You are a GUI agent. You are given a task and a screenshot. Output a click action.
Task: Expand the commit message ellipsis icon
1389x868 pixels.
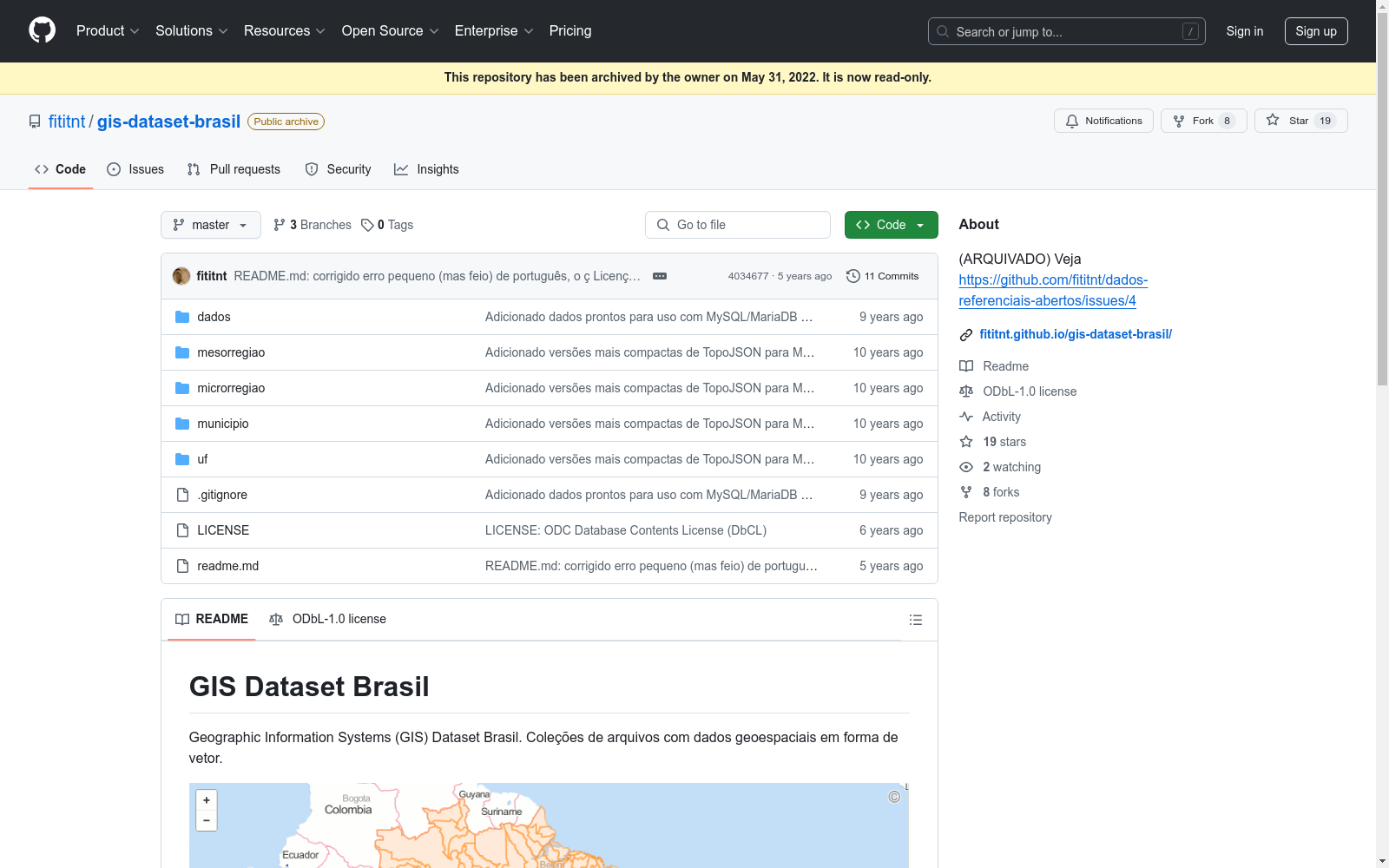pyautogui.click(x=660, y=276)
